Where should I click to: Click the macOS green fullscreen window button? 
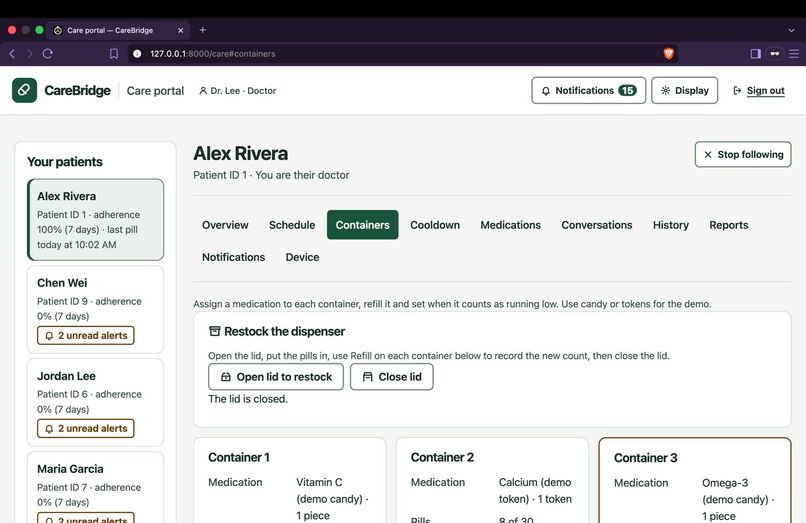[x=39, y=30]
